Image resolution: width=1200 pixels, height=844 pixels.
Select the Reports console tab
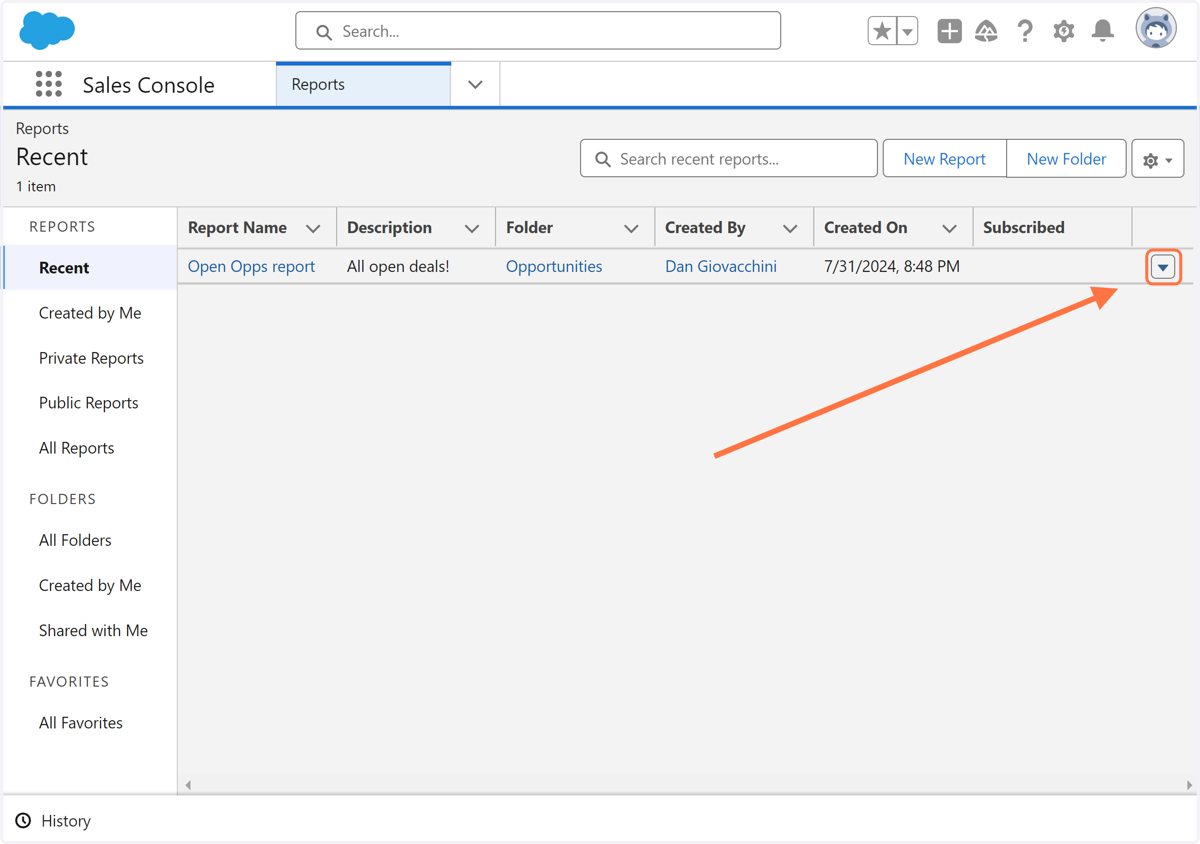(x=363, y=85)
